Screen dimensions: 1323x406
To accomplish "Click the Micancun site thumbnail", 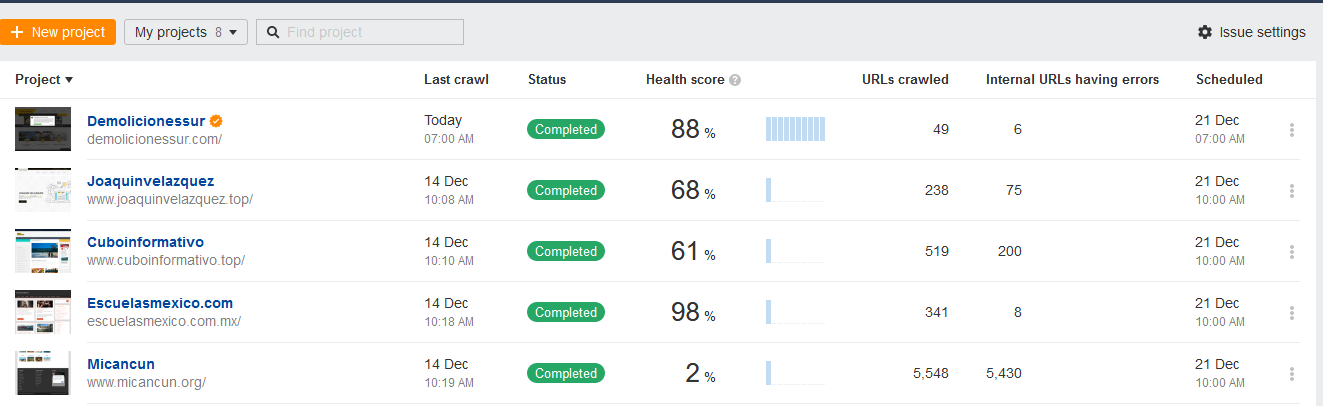I will coord(43,373).
